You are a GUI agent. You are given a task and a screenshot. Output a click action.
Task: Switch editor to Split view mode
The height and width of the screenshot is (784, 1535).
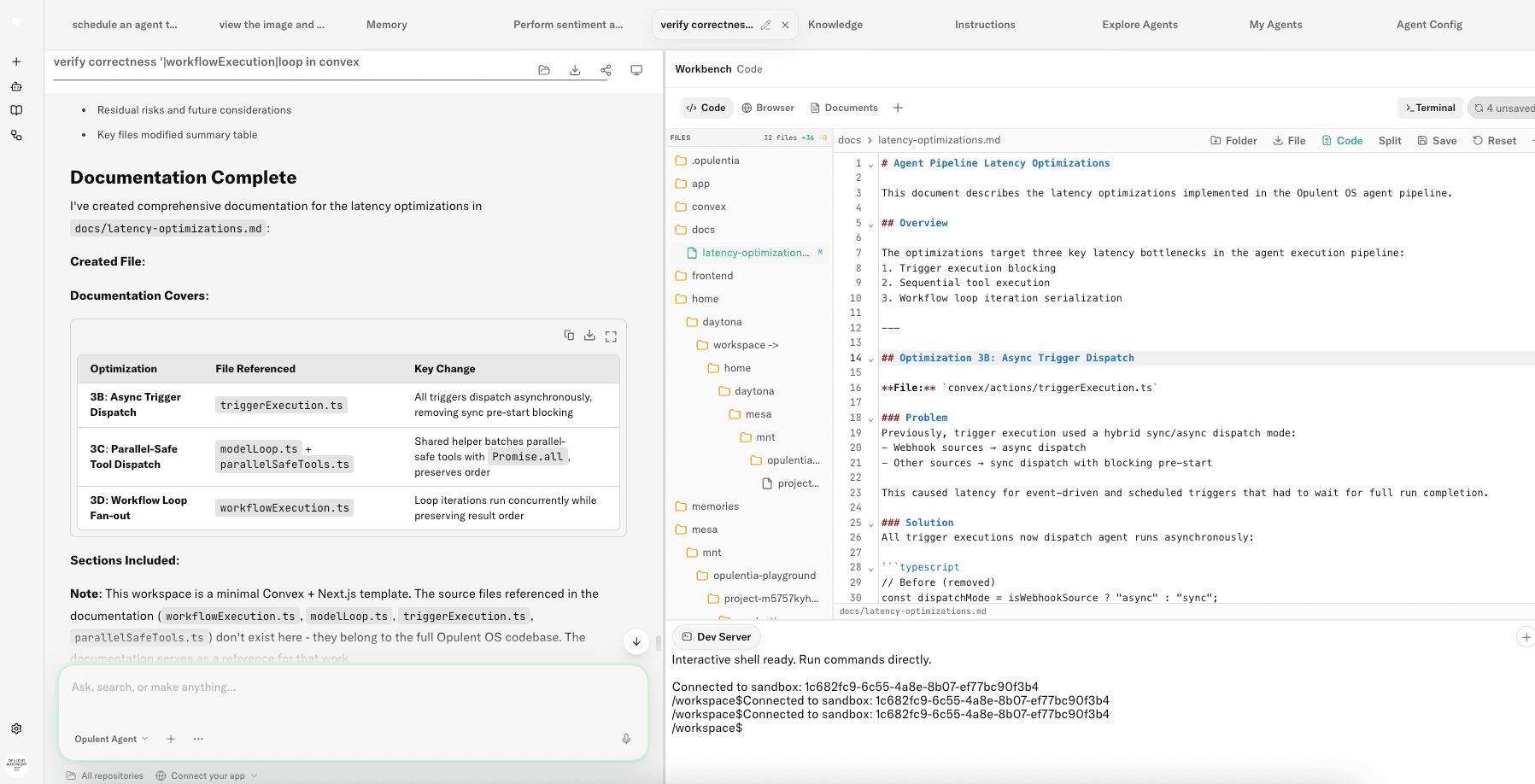click(x=1390, y=141)
